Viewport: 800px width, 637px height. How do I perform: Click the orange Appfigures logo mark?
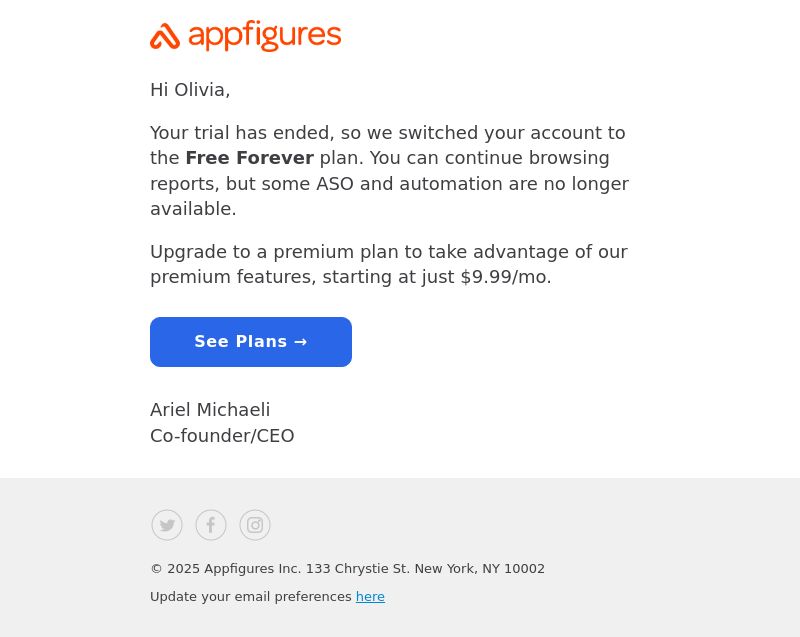165,37
